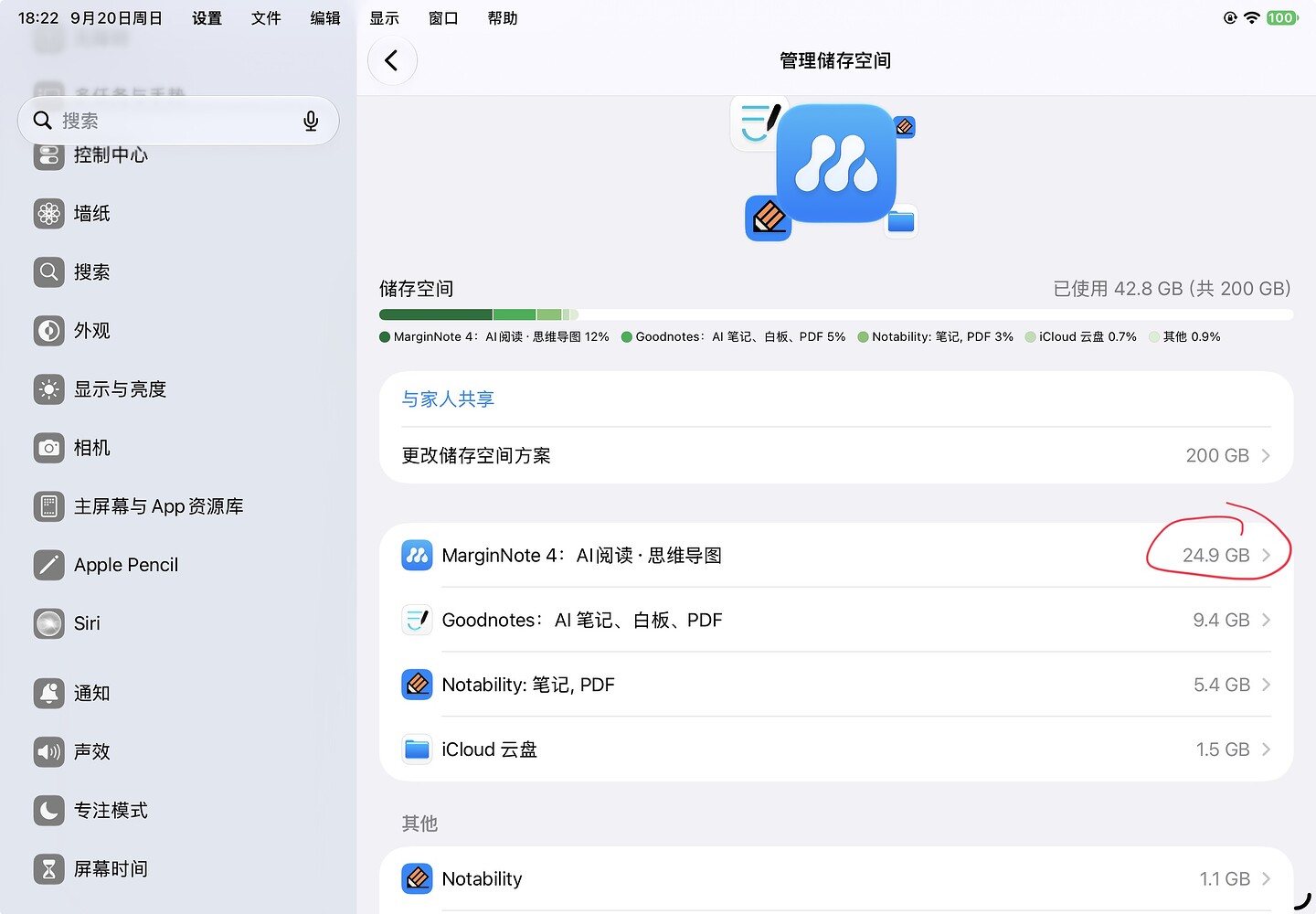Click the storage usage bar
The height and width of the screenshot is (914, 1316).
[x=836, y=314]
